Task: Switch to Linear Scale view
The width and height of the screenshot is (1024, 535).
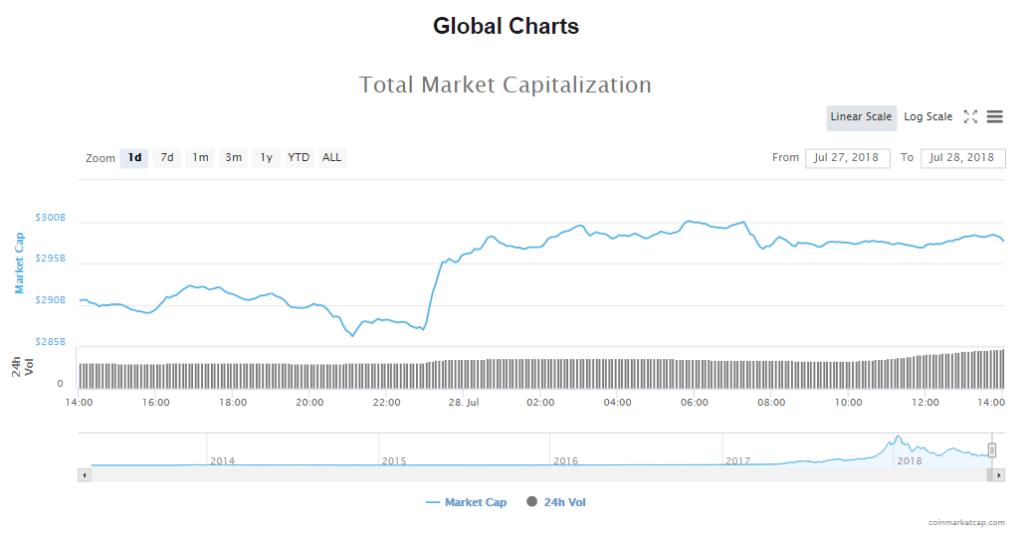Action: pos(861,117)
